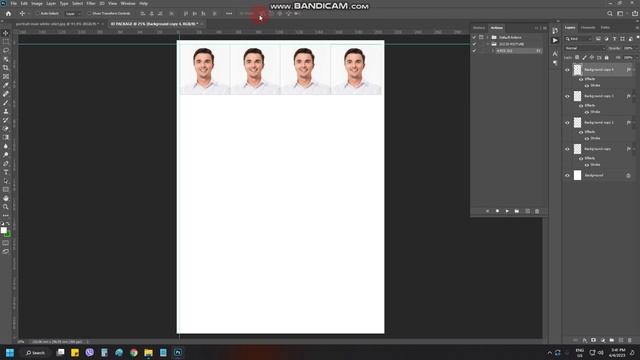Toggle the Default Actions set checkmark
The height and width of the screenshot is (360, 640).
pyautogui.click(x=474, y=37)
